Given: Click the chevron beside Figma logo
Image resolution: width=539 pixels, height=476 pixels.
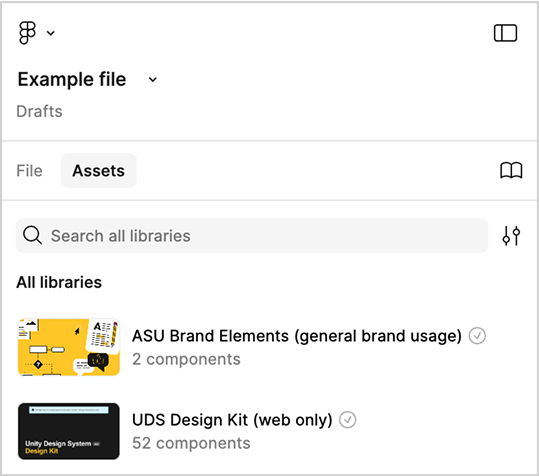Looking at the screenshot, I should point(51,33).
